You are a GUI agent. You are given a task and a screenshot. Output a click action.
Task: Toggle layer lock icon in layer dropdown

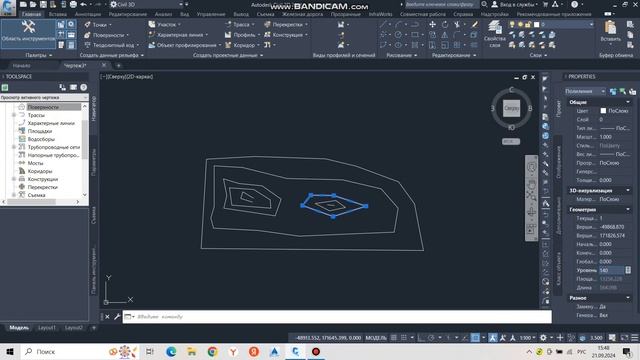tap(528, 24)
